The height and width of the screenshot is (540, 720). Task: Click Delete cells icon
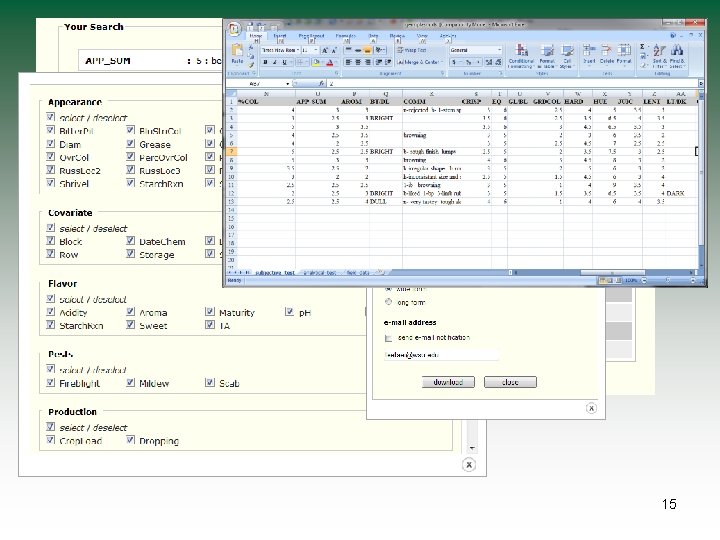pos(607,53)
